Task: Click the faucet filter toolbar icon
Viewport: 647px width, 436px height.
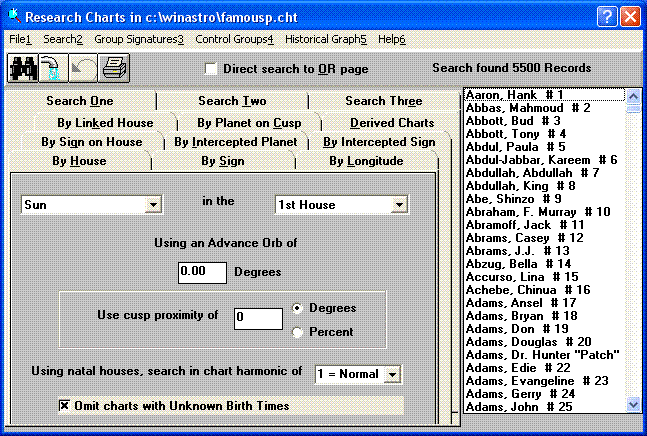Action: tap(53, 68)
